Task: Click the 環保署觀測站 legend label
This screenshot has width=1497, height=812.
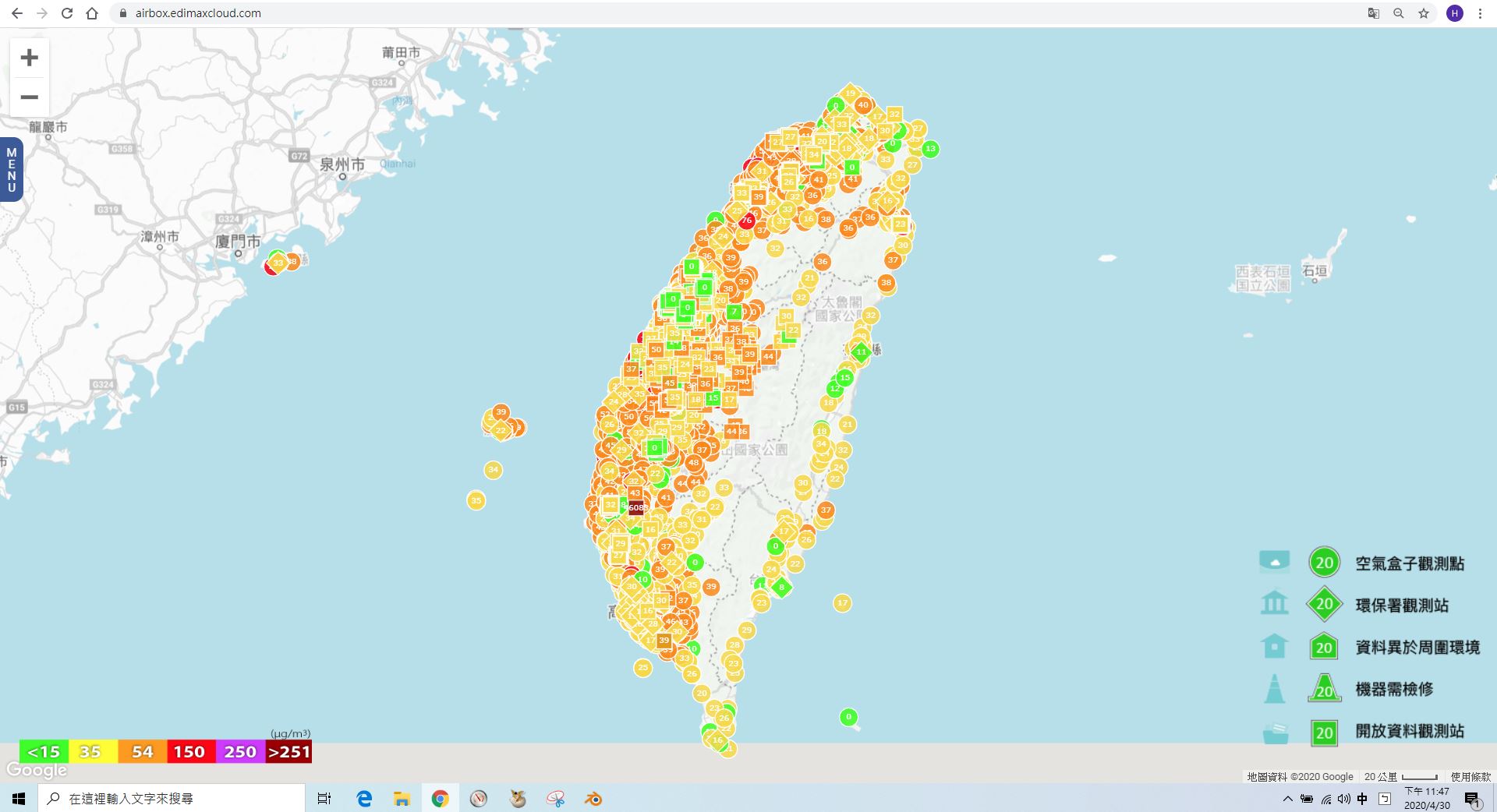Action: [1402, 605]
